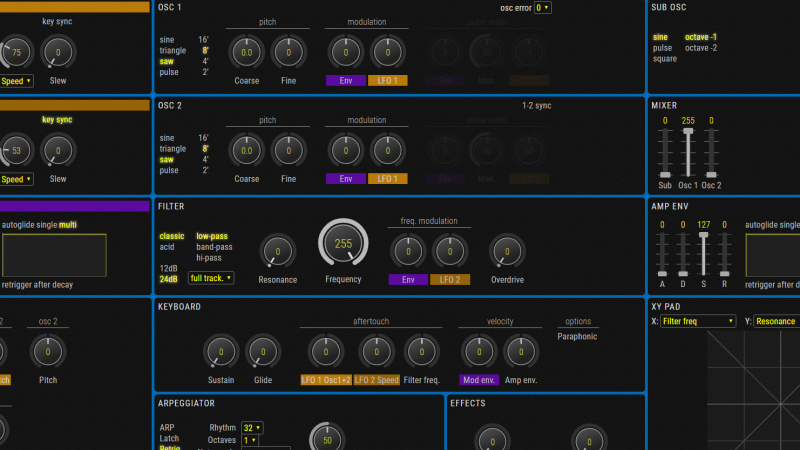
Task: Click retrigger after decay option at left
Action: (x=37, y=285)
